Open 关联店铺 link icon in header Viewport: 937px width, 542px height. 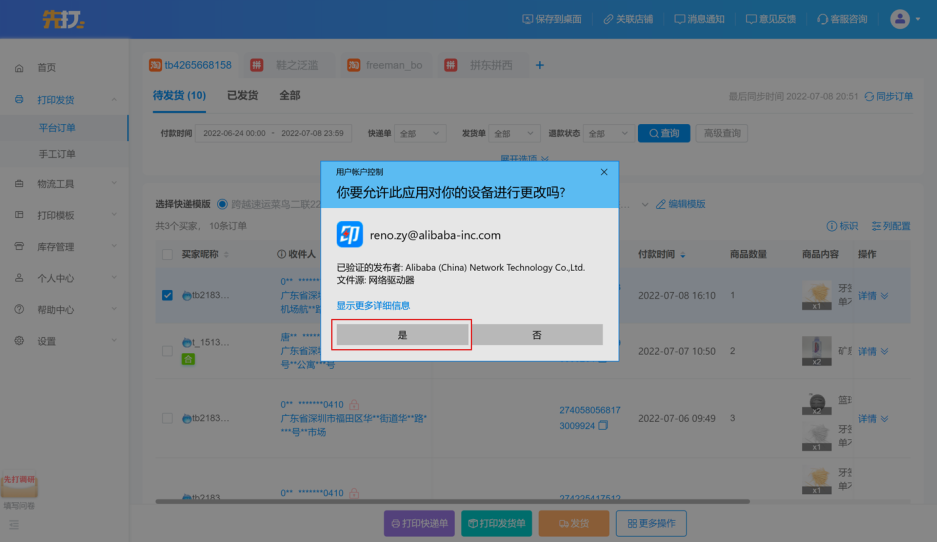pos(607,19)
